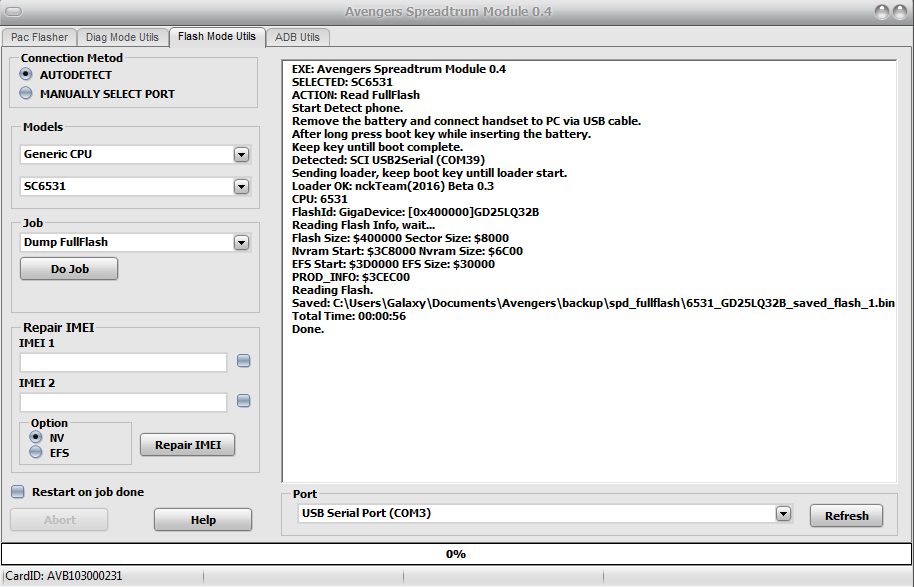
Task: Focus the IMEI 1 input field
Action: point(123,362)
